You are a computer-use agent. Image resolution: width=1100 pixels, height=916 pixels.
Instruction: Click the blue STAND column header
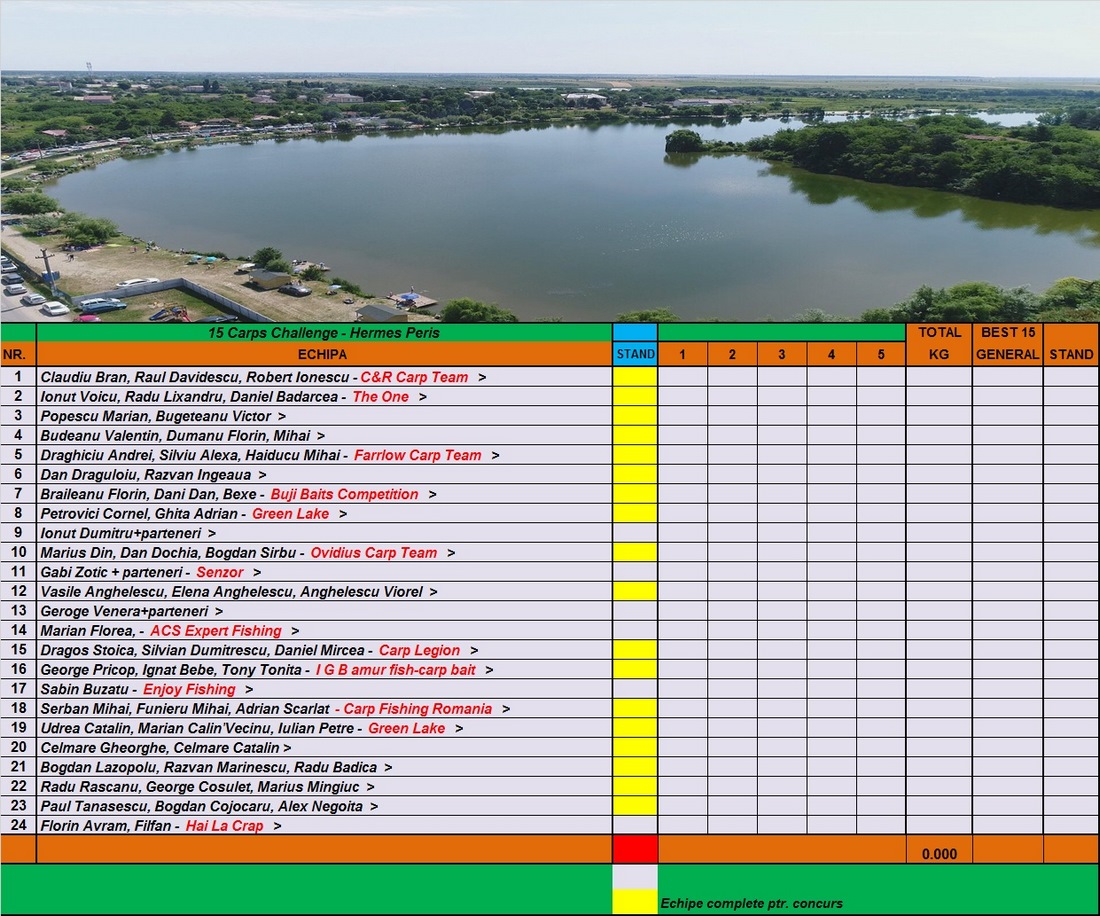[x=636, y=354]
